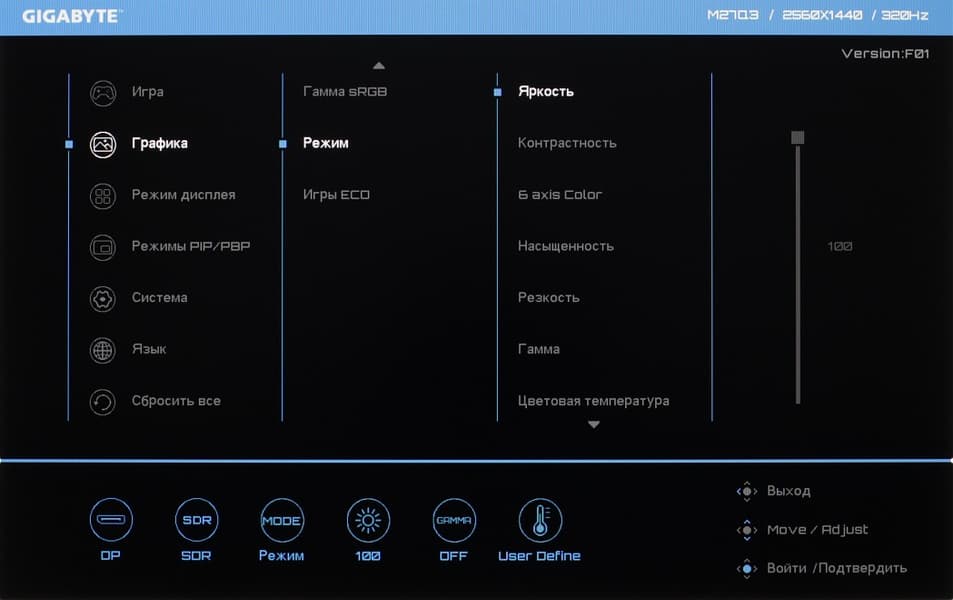Screen dimensions: 953x600
Task: Click the 2560X1440 resolution text
Action: click(x=822, y=15)
